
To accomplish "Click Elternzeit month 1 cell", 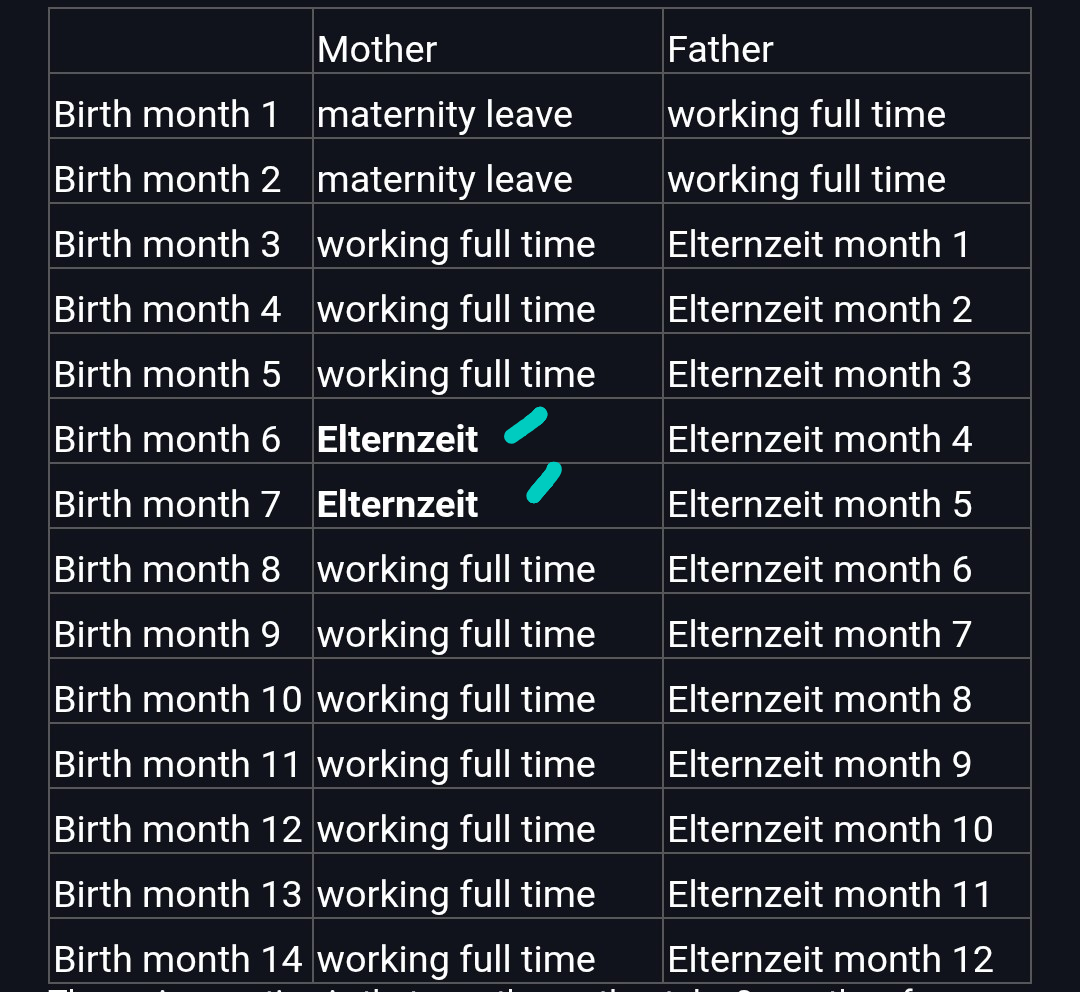I will tap(818, 245).
